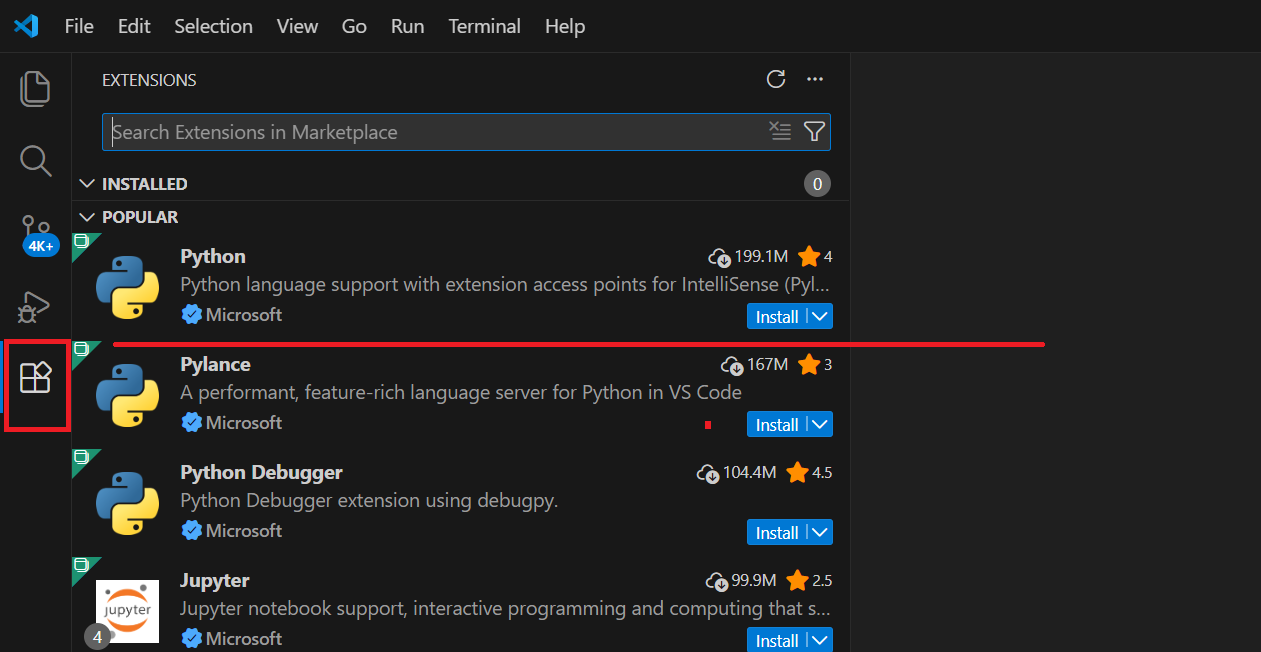Open Install dropdown arrow for Python
Image resolution: width=1261 pixels, height=652 pixels.
tap(820, 316)
